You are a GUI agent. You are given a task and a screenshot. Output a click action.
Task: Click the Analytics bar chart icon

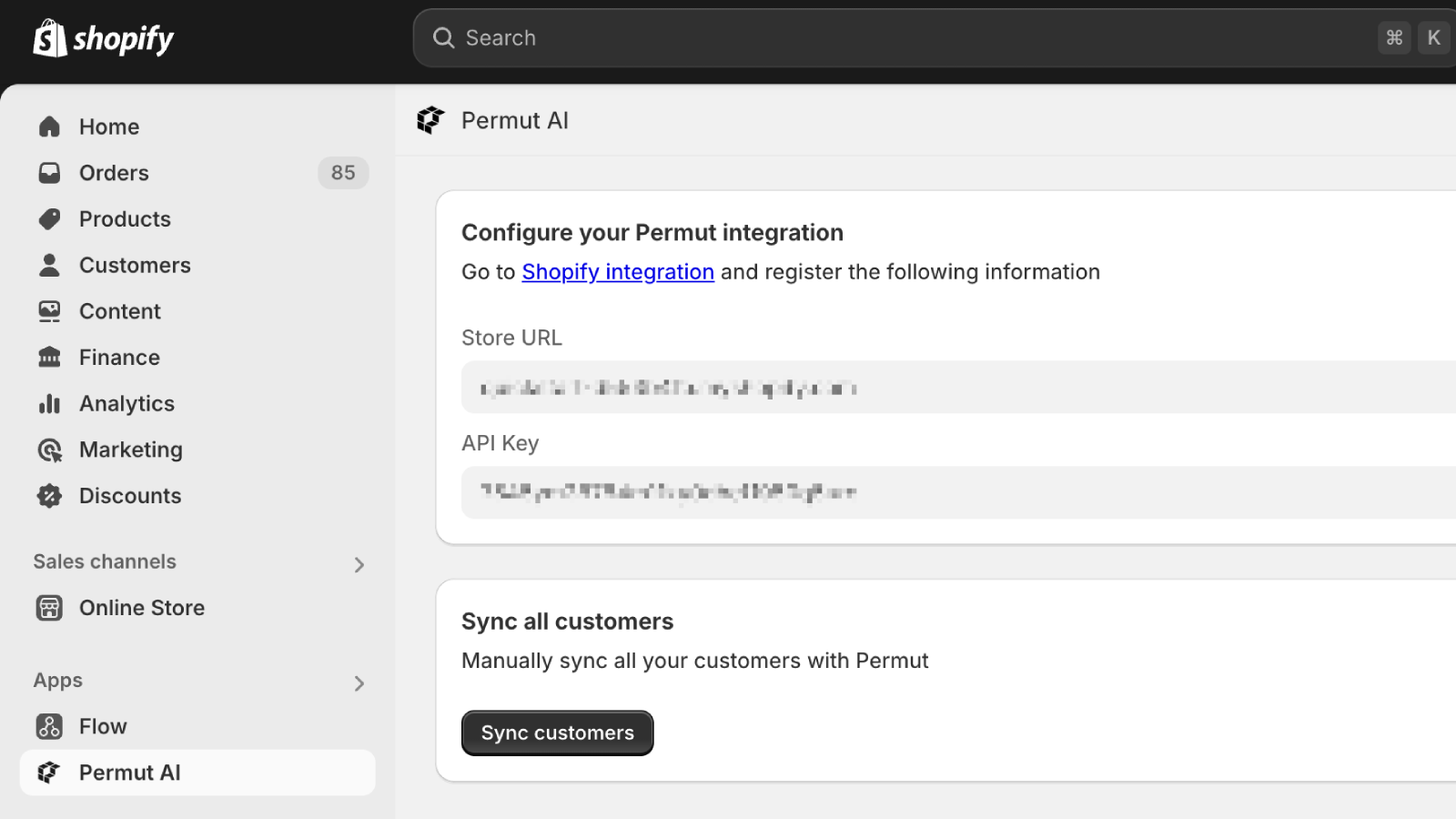click(49, 404)
